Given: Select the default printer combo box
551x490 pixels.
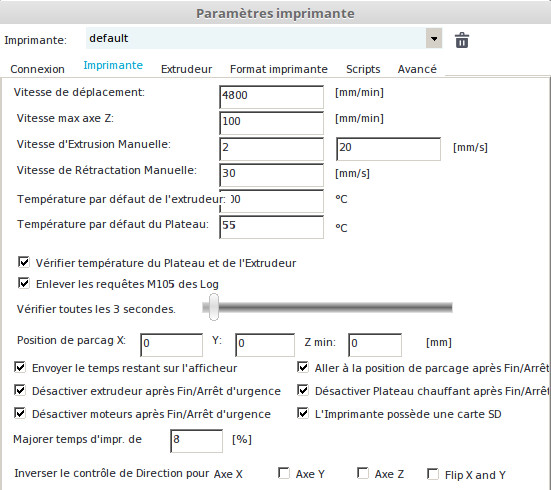Looking at the screenshot, I should tap(264, 38).
